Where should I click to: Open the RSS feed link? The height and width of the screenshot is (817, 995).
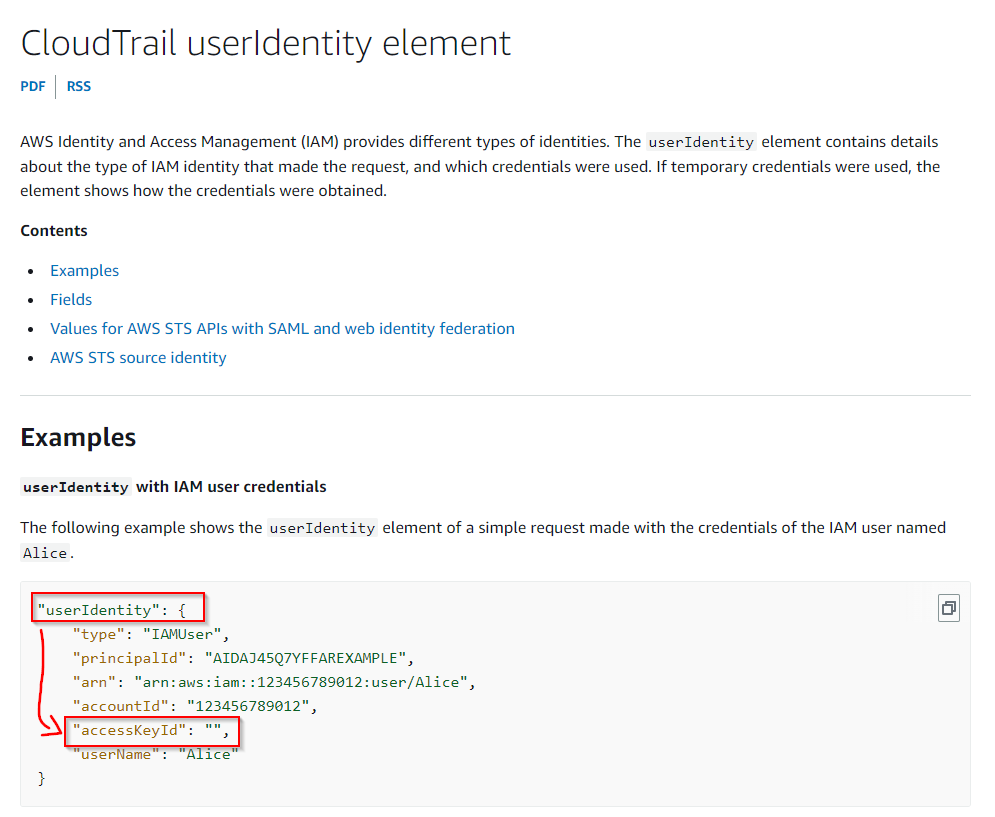click(x=79, y=86)
